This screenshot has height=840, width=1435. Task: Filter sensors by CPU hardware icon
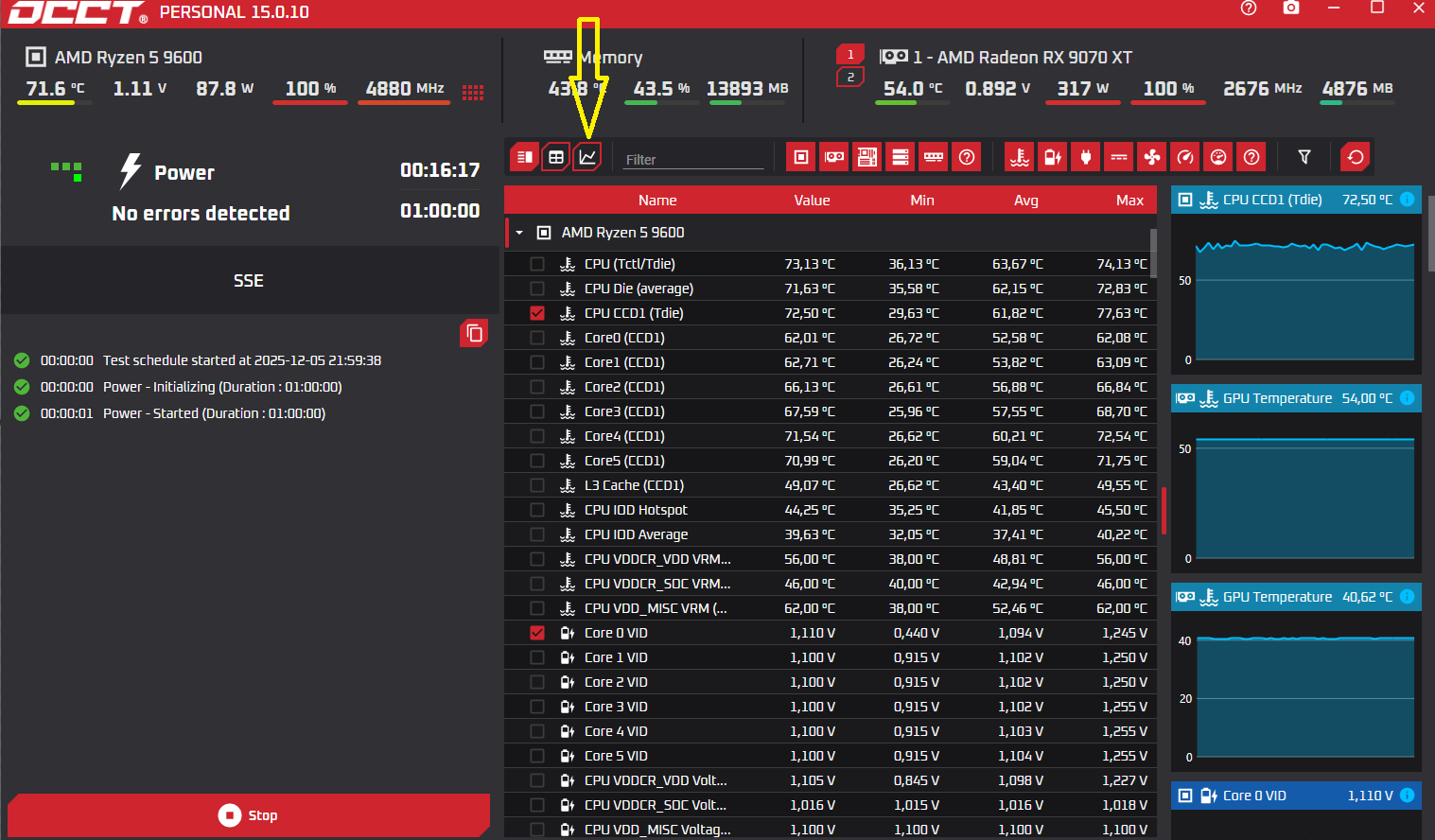point(801,157)
